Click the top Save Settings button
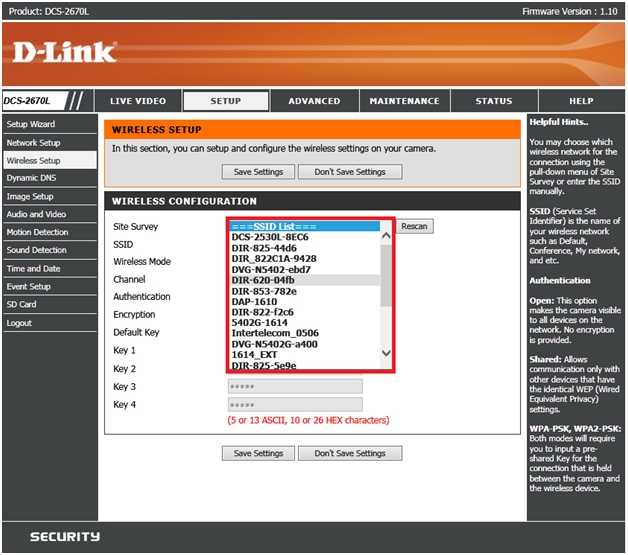This screenshot has height=555, width=628. [x=258, y=172]
